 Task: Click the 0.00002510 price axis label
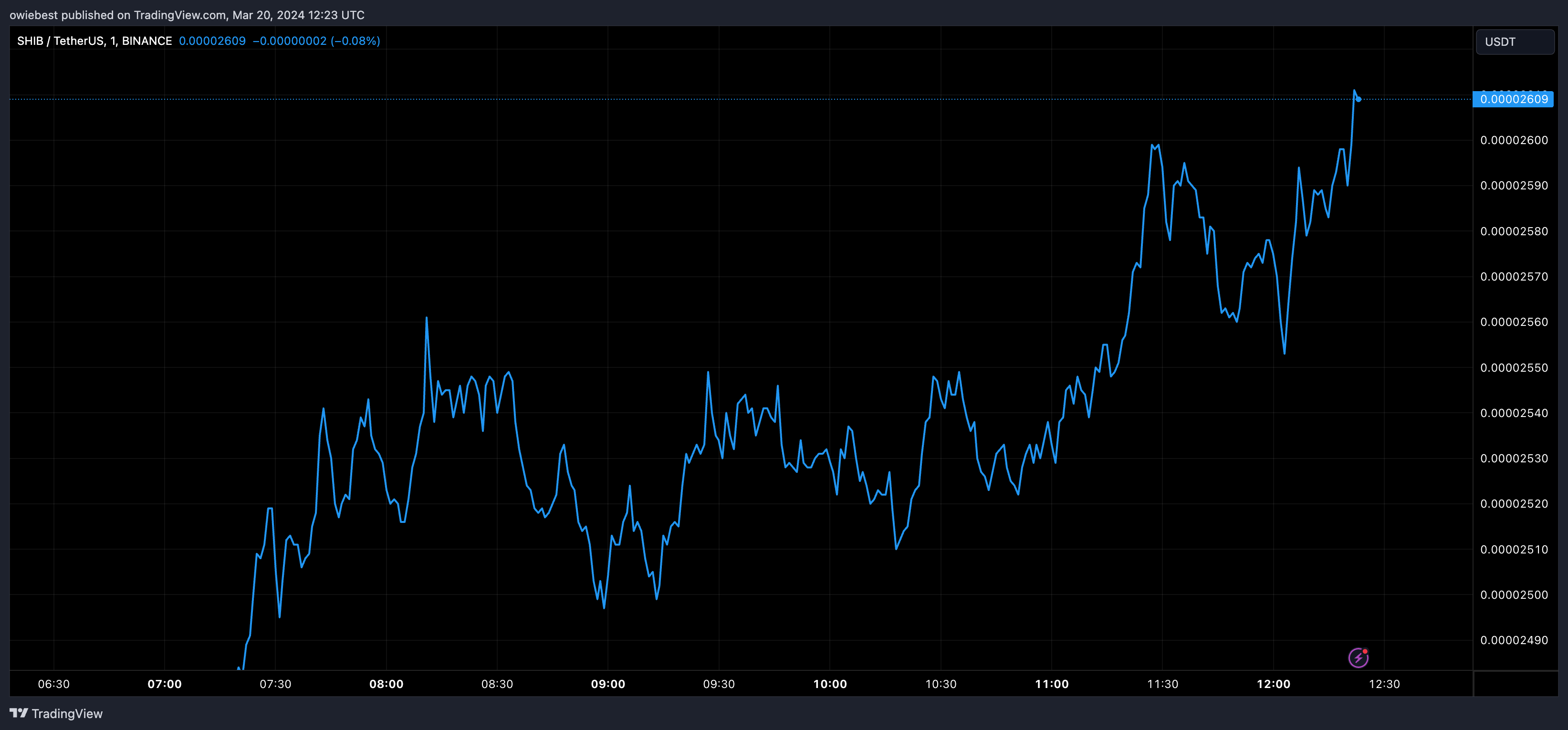tap(1514, 549)
